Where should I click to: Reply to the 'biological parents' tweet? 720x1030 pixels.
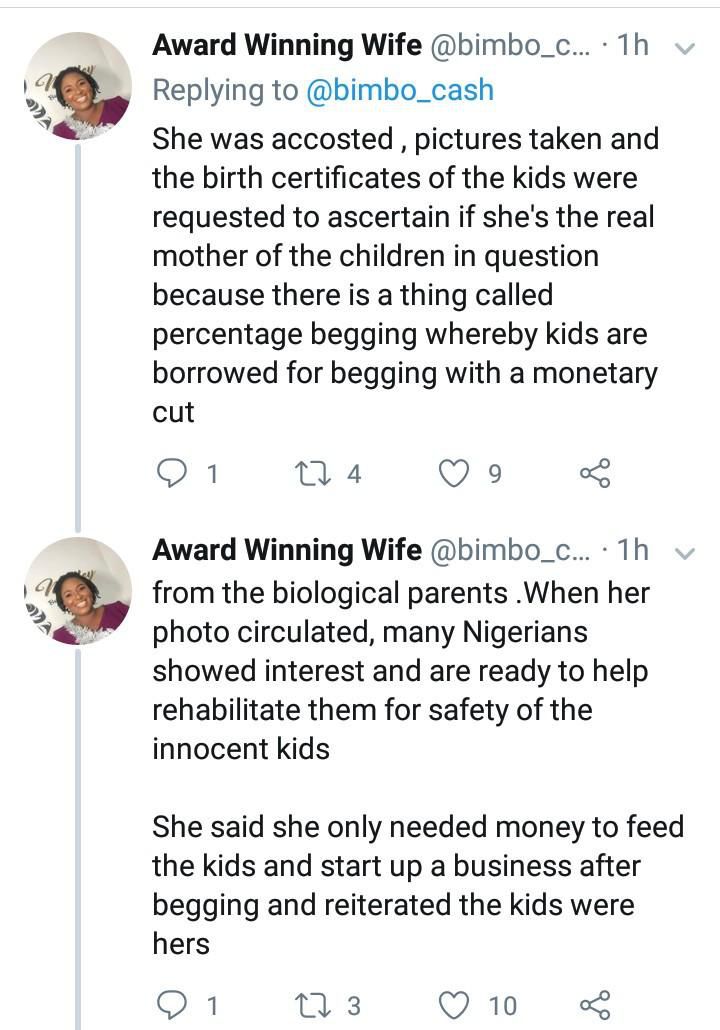(x=174, y=1003)
